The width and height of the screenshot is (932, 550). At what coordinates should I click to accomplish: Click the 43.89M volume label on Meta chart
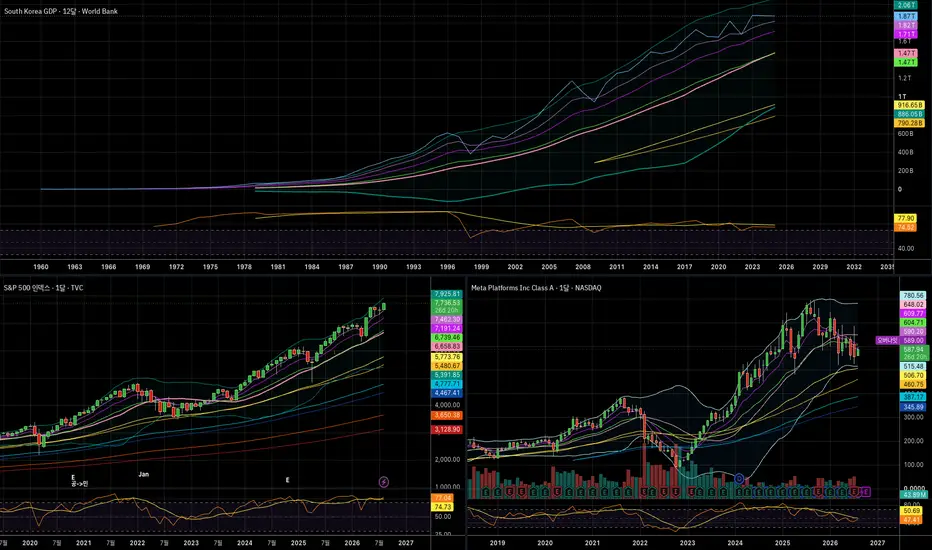[x=914, y=495]
